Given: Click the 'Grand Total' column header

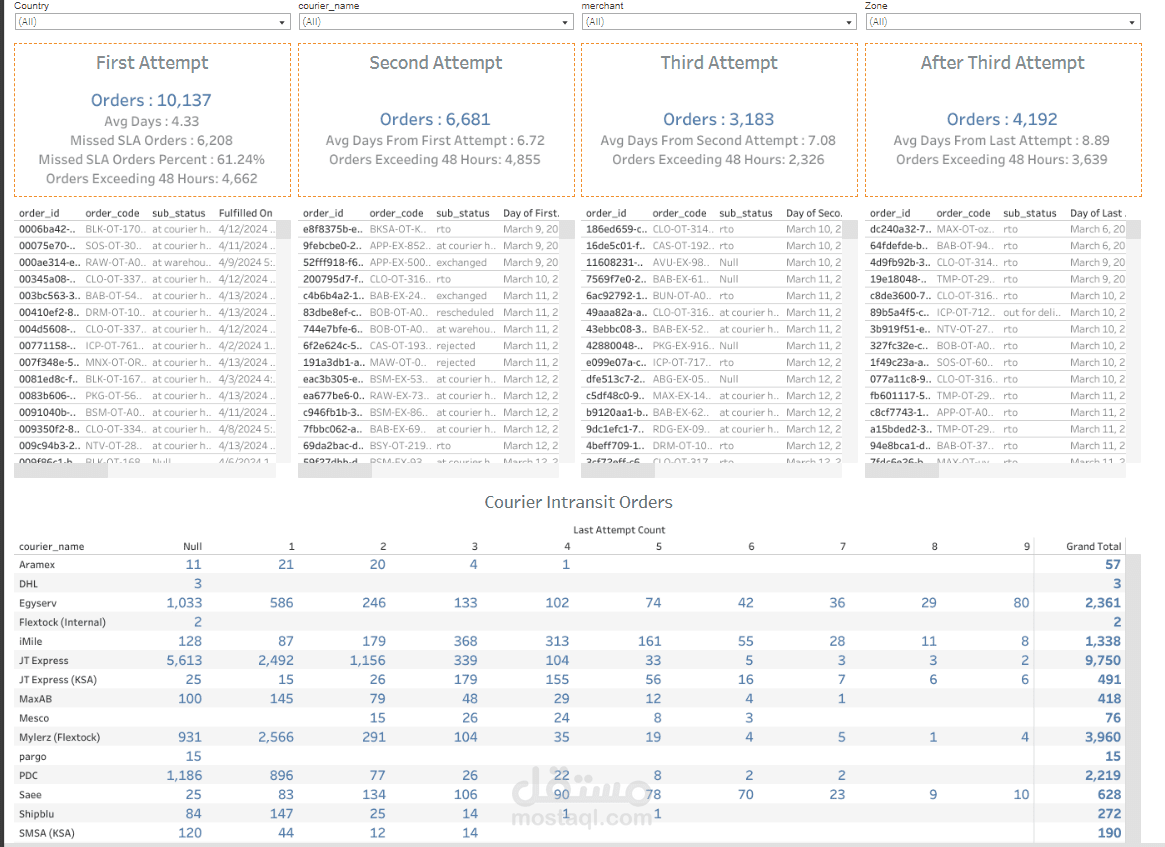Looking at the screenshot, I should click(x=1094, y=546).
